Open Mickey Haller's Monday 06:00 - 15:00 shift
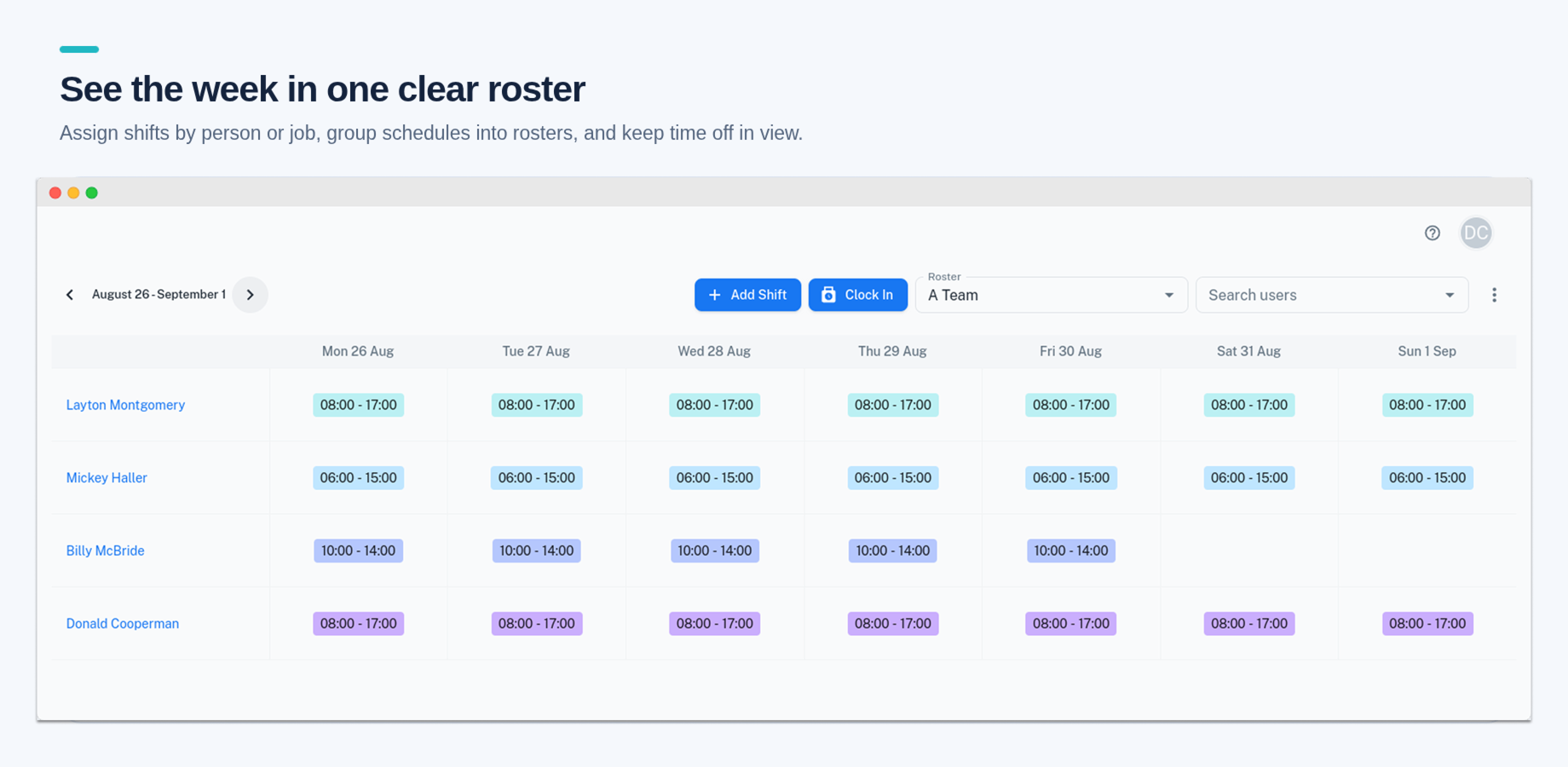This screenshot has height=767, width=1568. pyautogui.click(x=358, y=478)
